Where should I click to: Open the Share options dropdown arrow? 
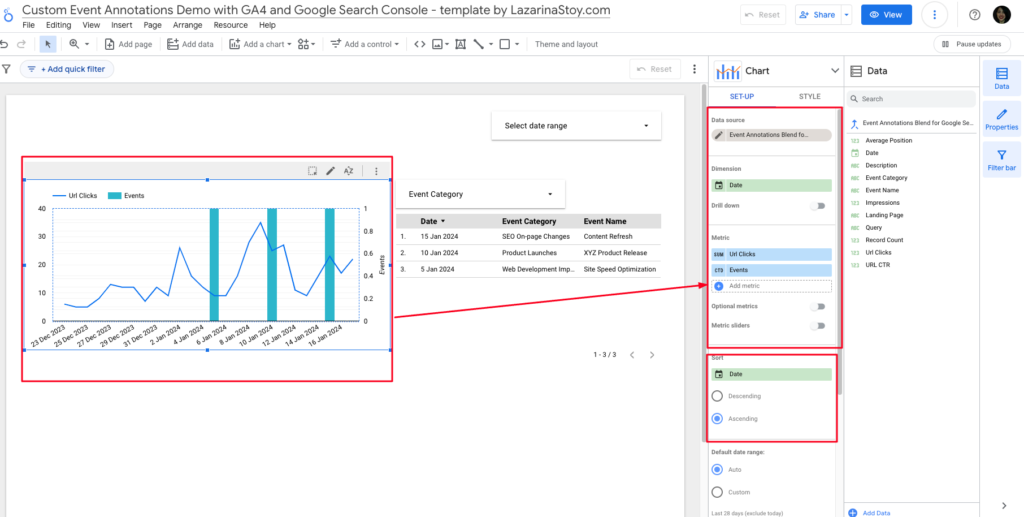847,14
